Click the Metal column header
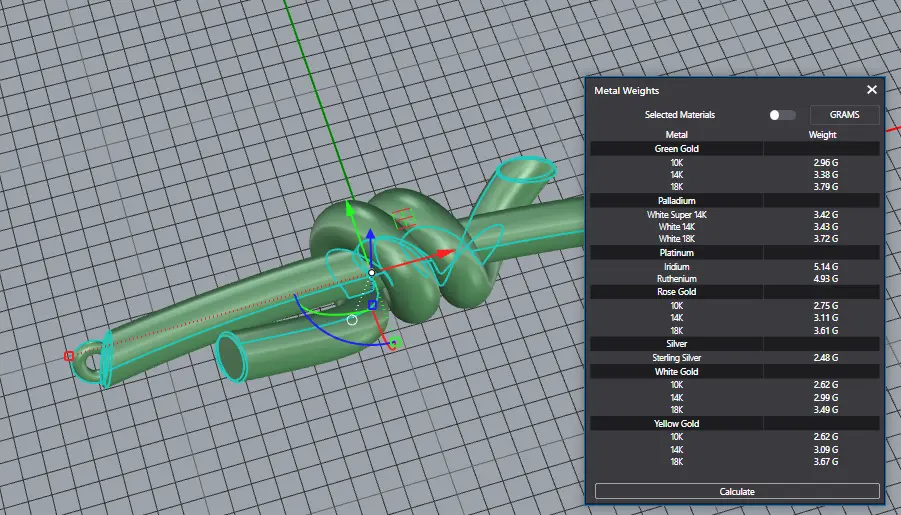Screen dimensions: 901x515 (x=676, y=134)
